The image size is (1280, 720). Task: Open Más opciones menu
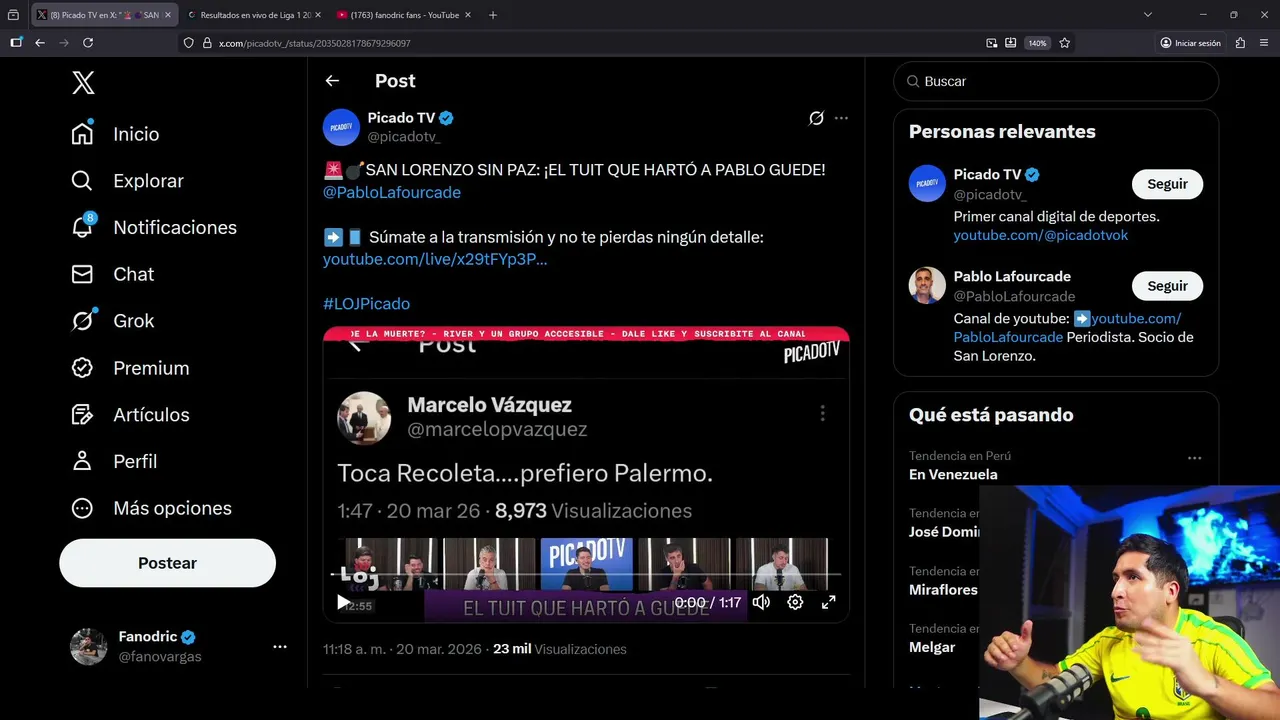click(x=151, y=508)
